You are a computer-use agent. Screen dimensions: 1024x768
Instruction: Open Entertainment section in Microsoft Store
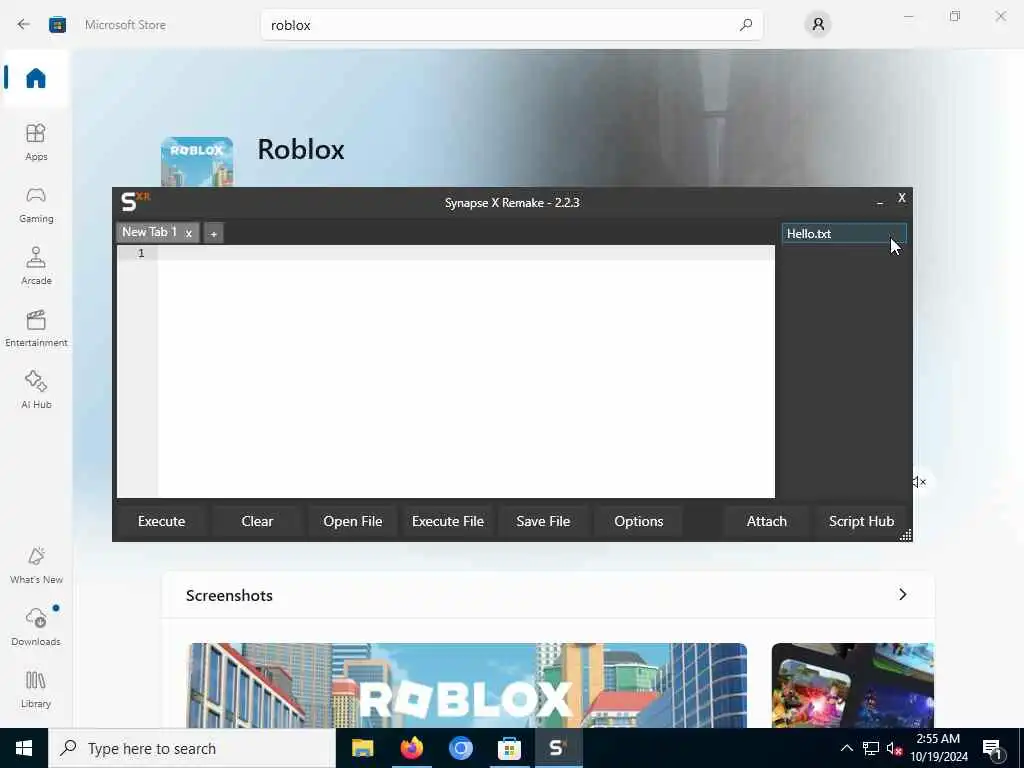[36, 328]
